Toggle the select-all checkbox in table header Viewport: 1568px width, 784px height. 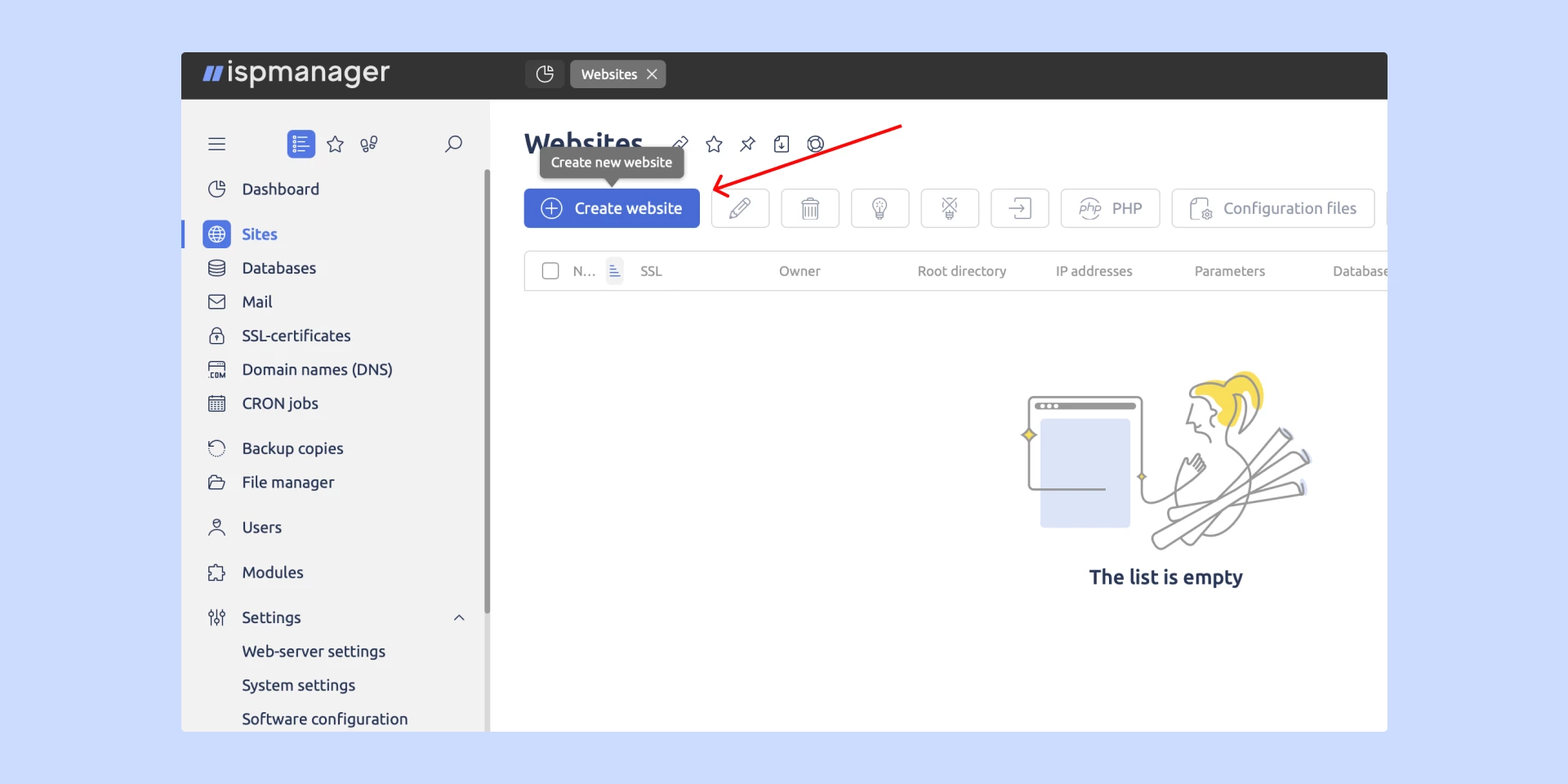tap(550, 271)
